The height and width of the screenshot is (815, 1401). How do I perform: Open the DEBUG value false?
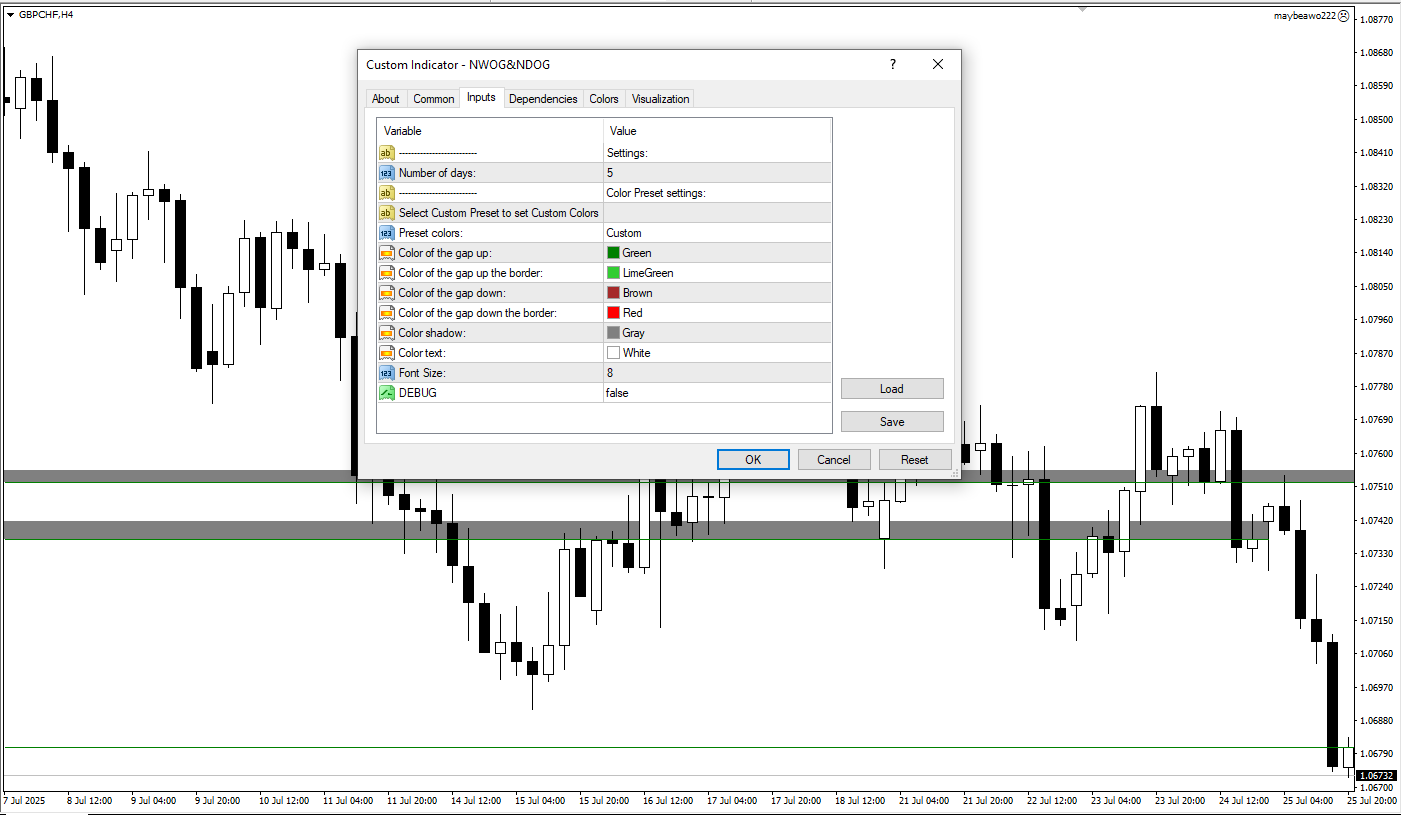(717, 393)
